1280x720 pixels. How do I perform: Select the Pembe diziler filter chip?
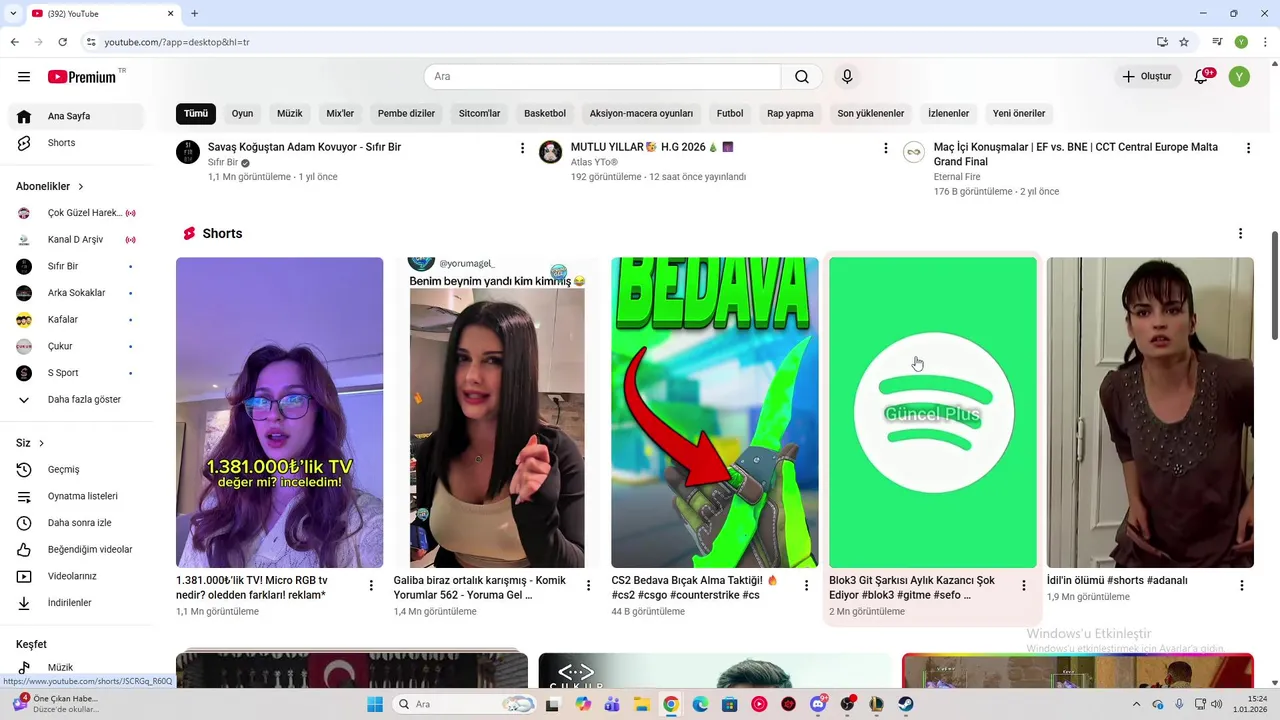tap(406, 114)
